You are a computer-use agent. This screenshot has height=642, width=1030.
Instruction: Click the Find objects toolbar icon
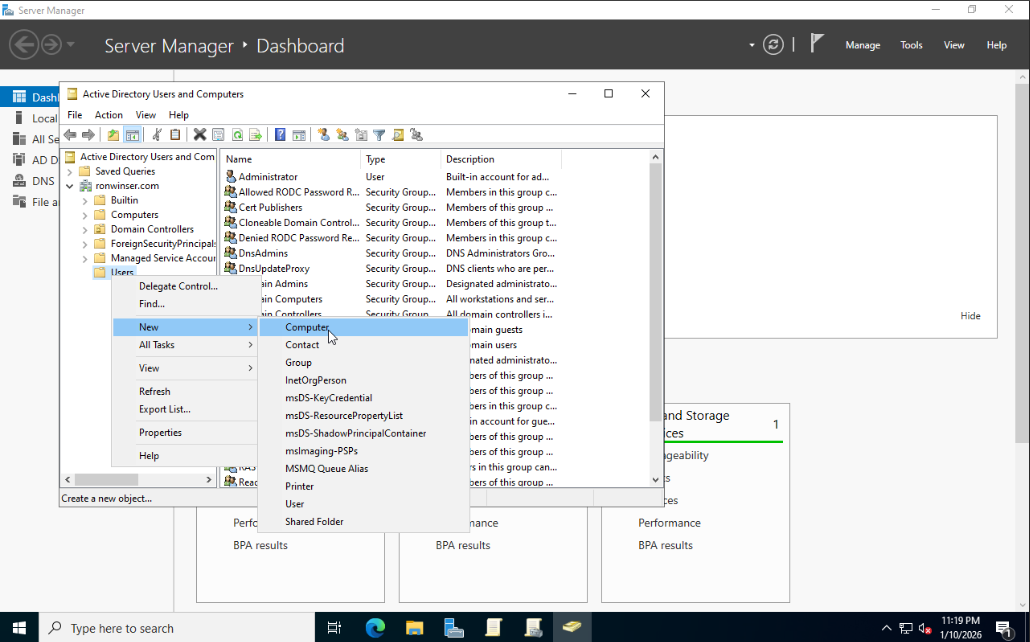click(398, 135)
